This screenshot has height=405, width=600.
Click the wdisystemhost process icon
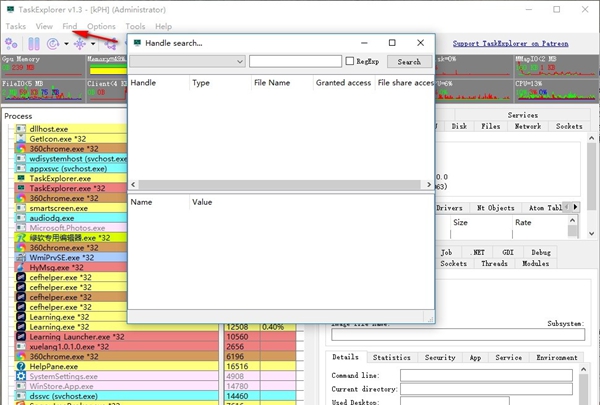(x=21, y=158)
